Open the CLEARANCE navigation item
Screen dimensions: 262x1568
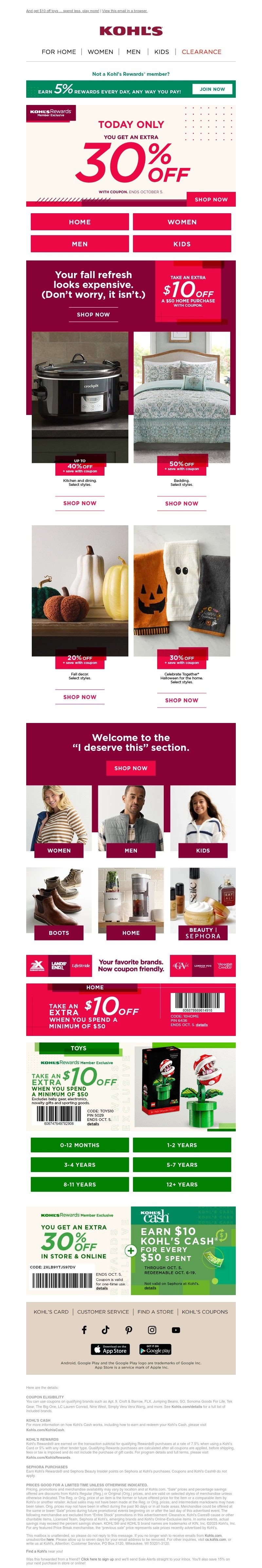point(201,52)
